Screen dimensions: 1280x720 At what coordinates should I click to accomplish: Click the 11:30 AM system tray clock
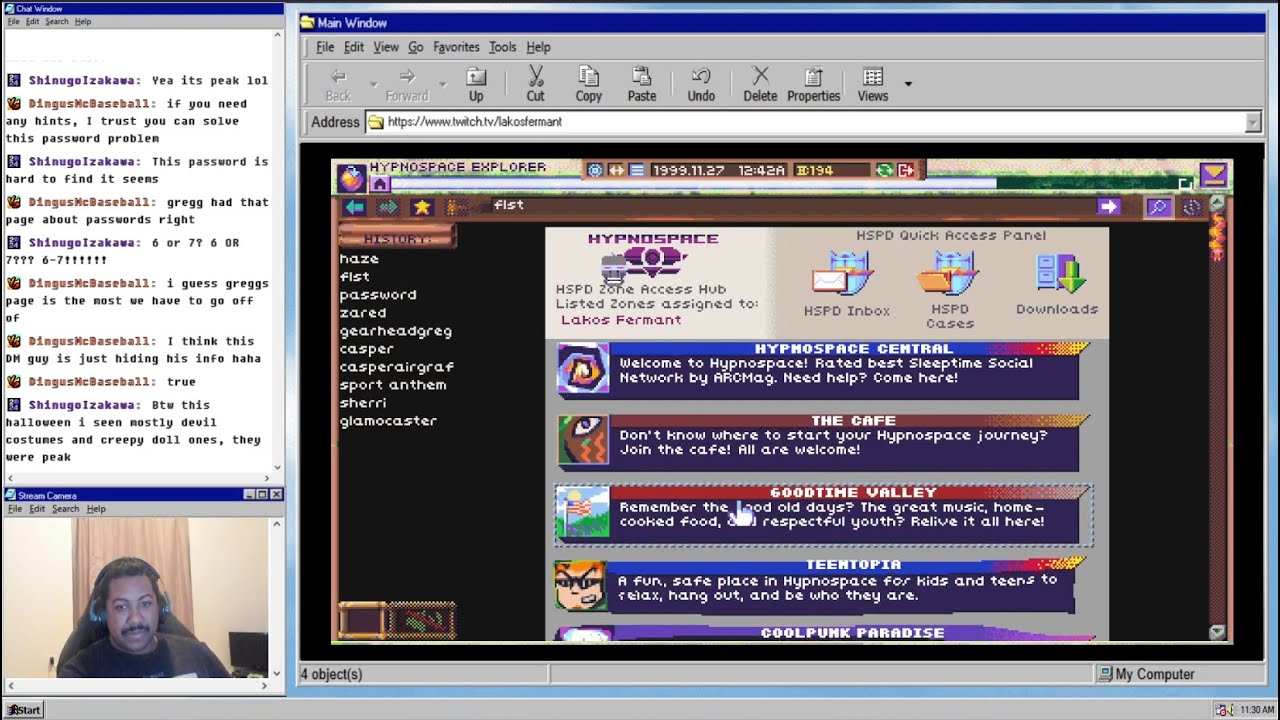(1257, 710)
